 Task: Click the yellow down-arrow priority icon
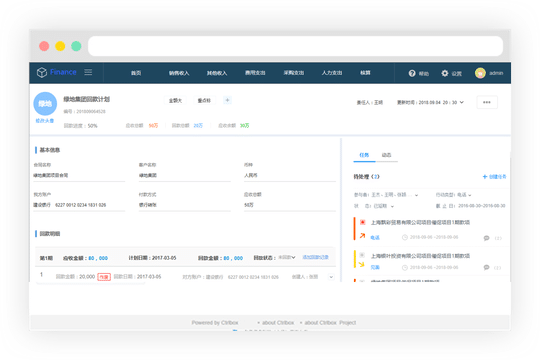point(361,265)
